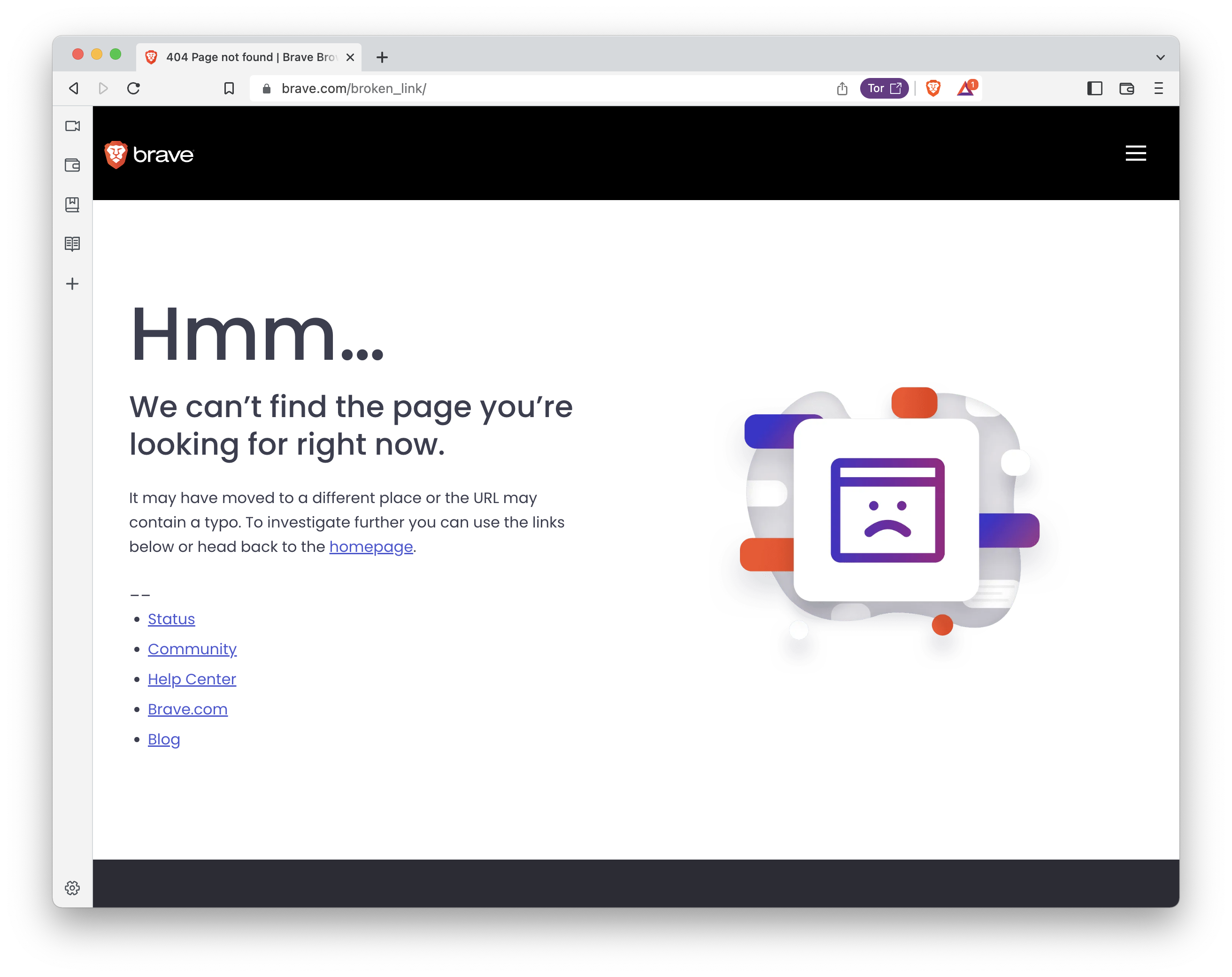Reload the current page

pyautogui.click(x=134, y=88)
